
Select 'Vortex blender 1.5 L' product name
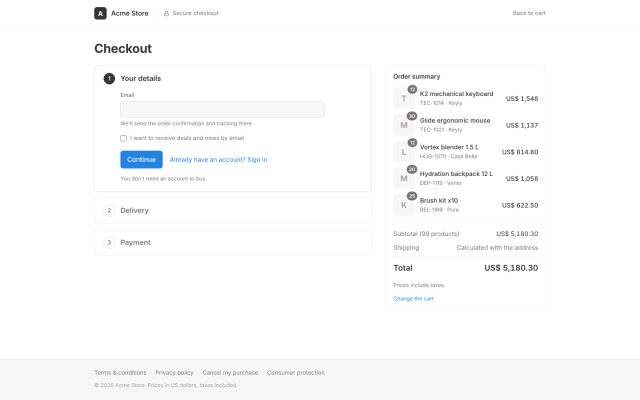(x=449, y=147)
